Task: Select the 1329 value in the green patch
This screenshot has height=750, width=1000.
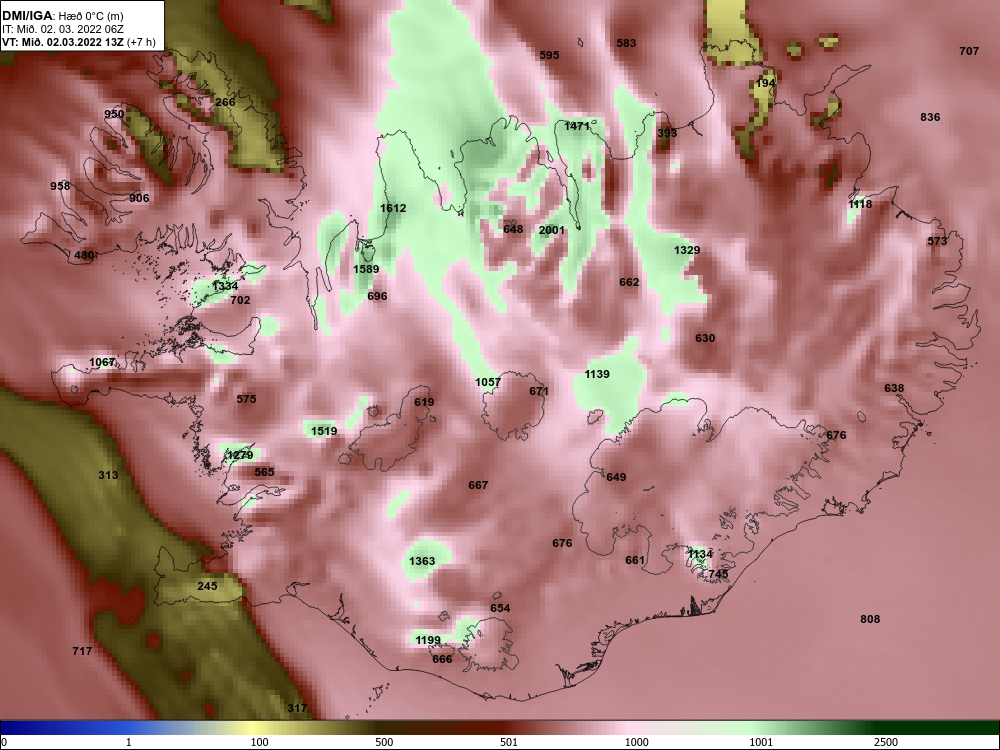Action: pos(687,251)
